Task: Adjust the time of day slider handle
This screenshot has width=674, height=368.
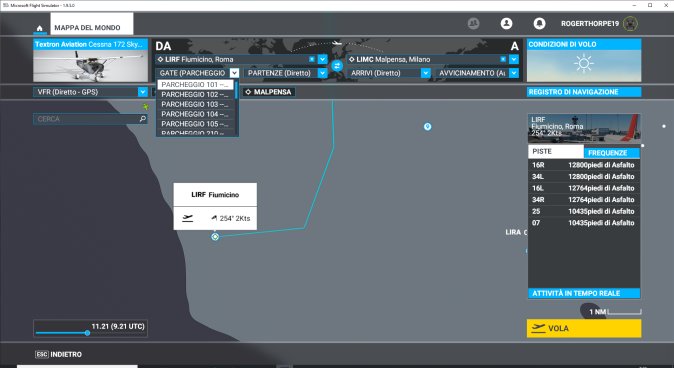Action: click(x=87, y=333)
